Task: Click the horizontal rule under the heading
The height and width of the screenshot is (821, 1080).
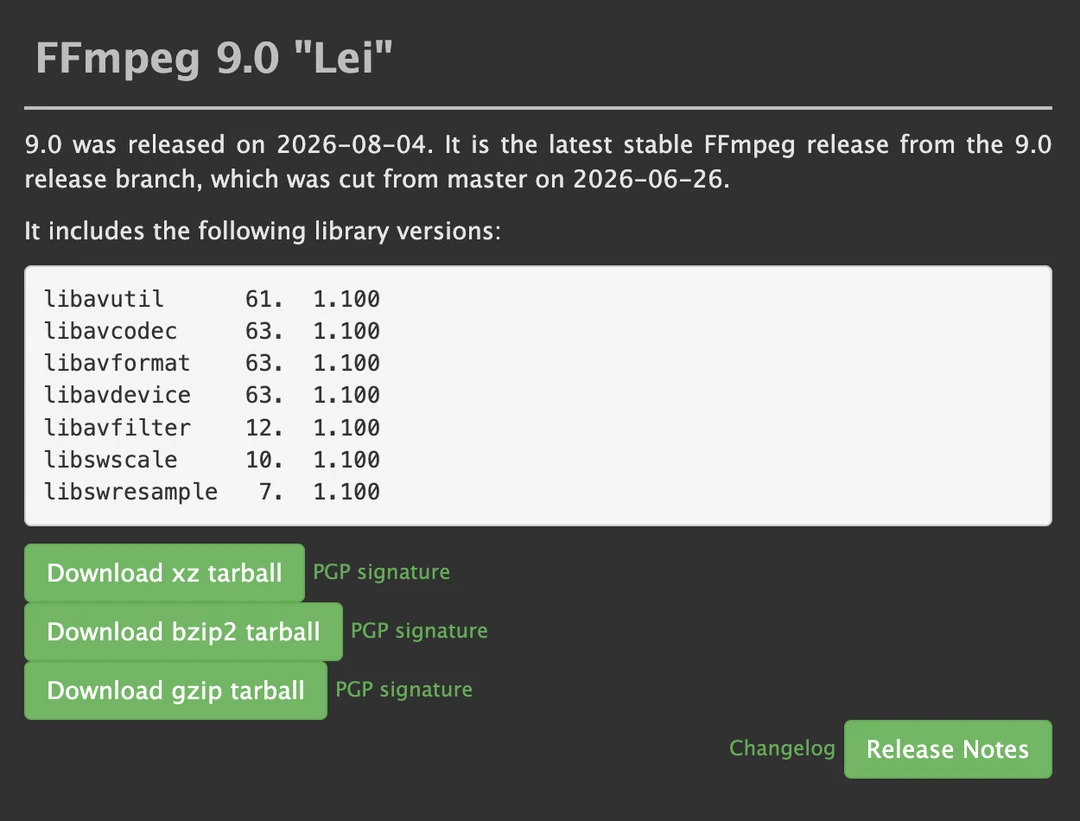Action: pos(538,107)
